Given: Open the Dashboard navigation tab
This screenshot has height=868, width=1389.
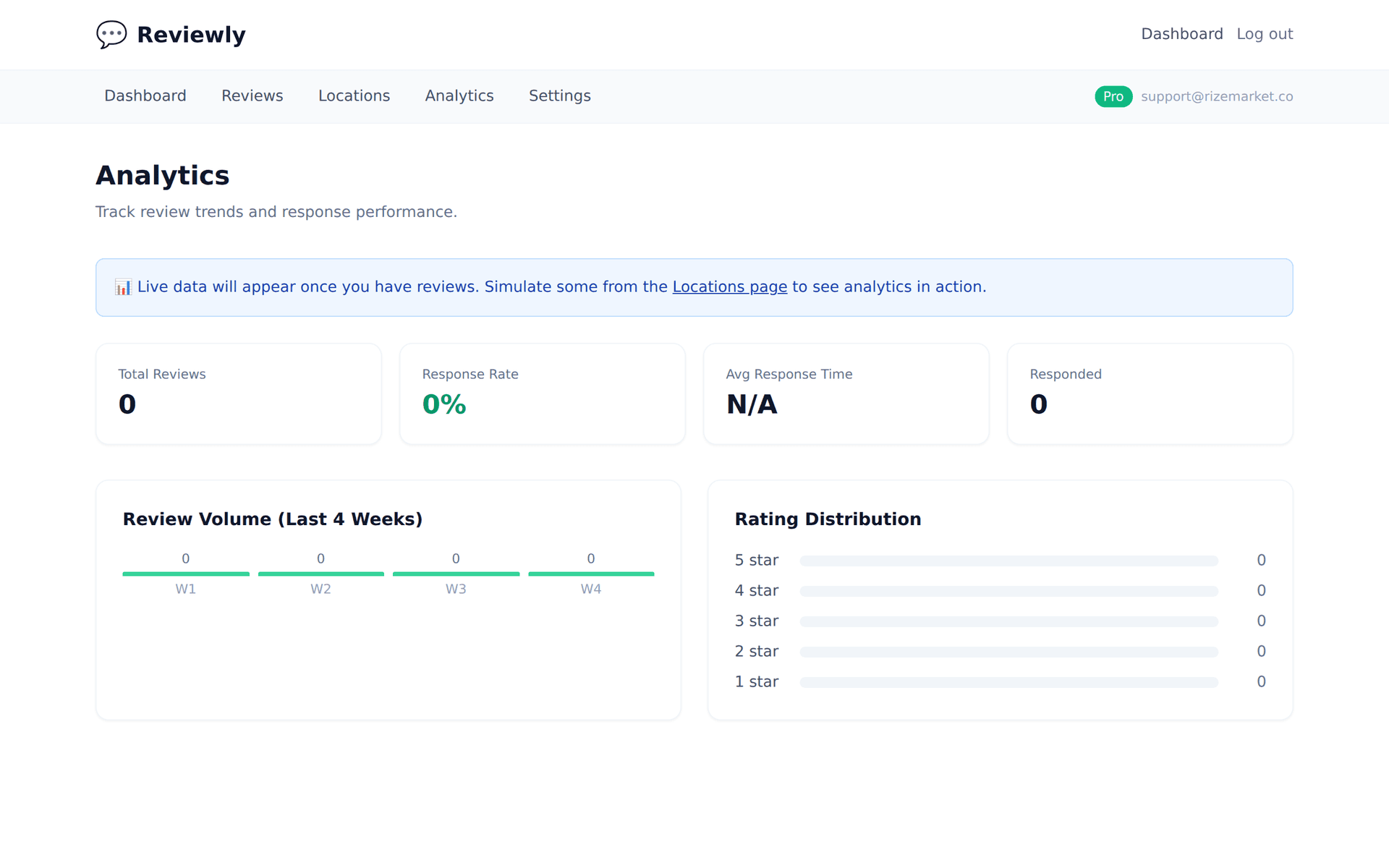Looking at the screenshot, I should [x=145, y=95].
